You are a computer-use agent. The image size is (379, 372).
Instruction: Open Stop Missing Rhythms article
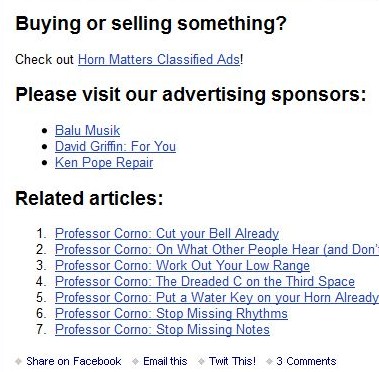171,313
